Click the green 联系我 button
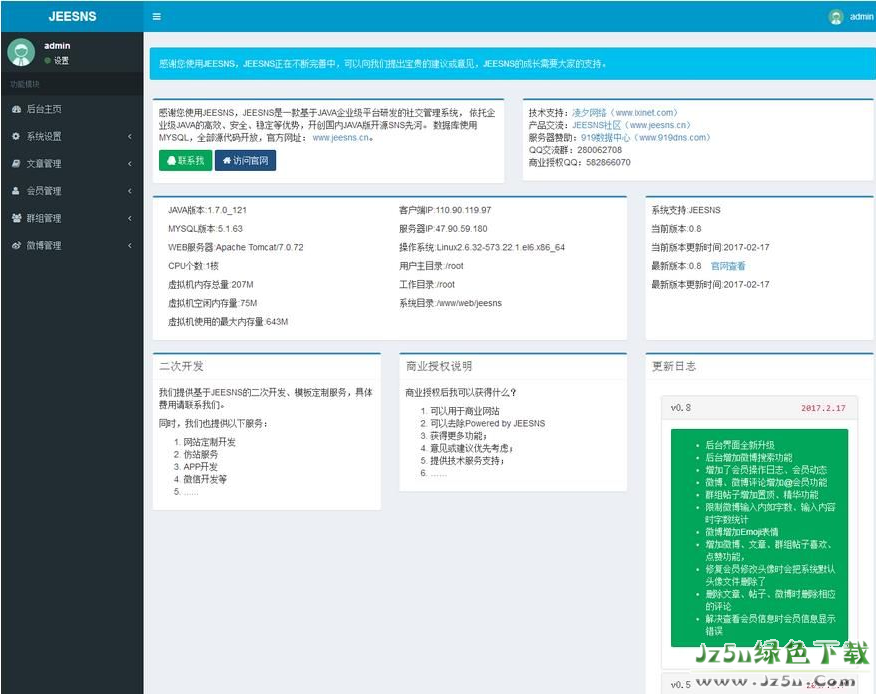The width and height of the screenshot is (876, 694). (x=185, y=160)
